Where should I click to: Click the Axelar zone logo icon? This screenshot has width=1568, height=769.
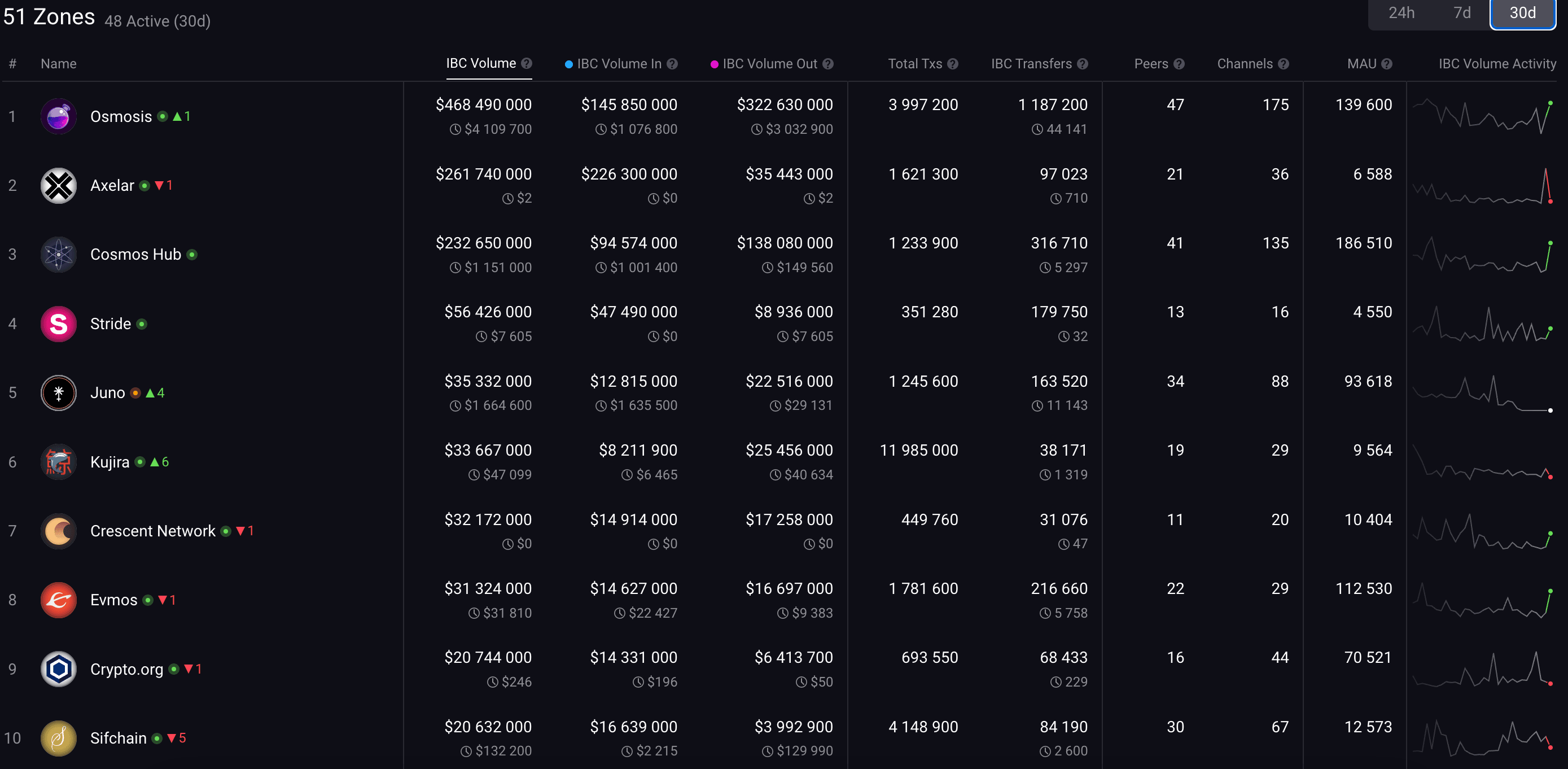click(59, 186)
